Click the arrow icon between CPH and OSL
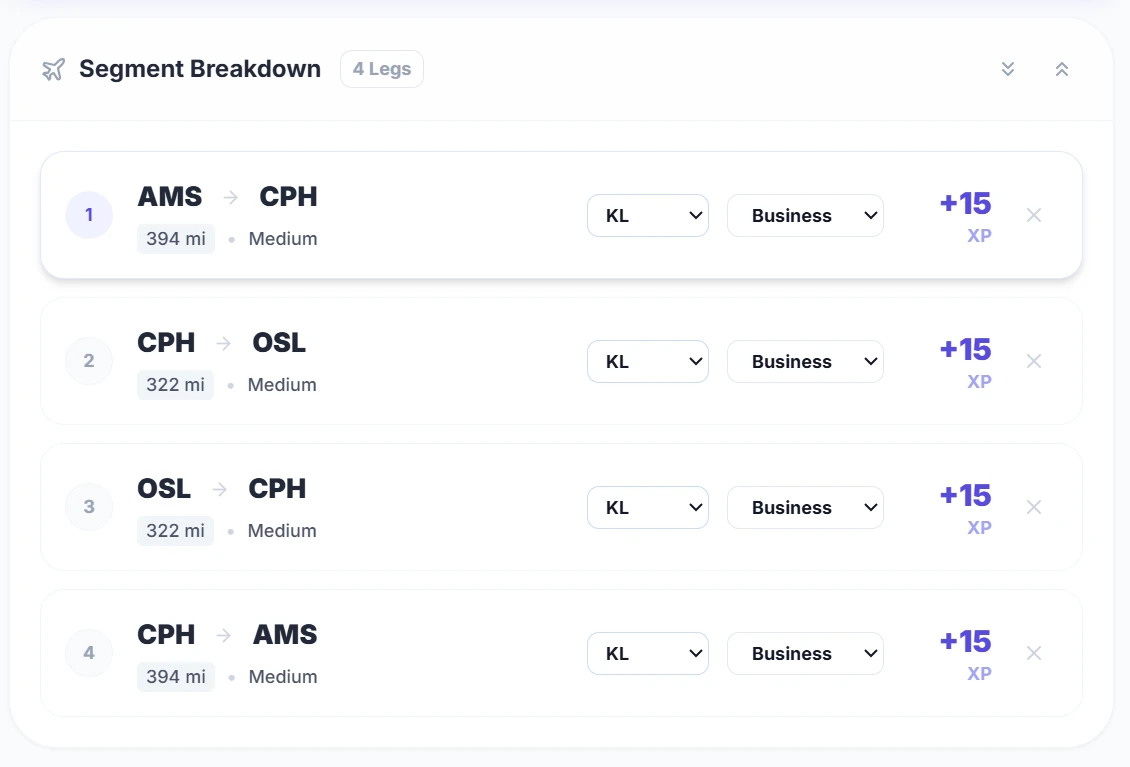Screen dimensions: 1130x767 coord(222,342)
